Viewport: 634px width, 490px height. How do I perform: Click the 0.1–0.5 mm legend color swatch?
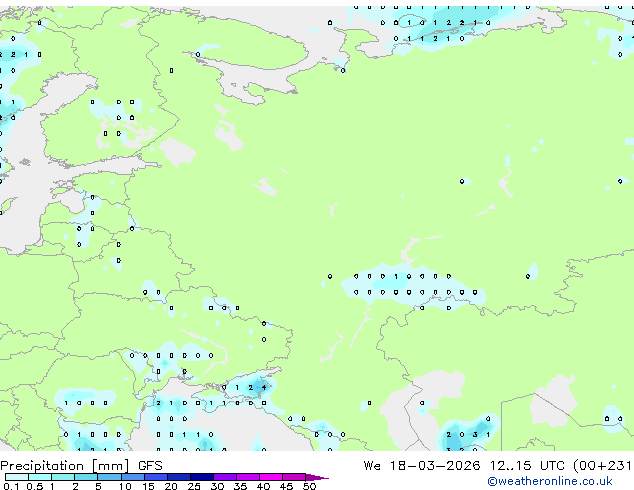17,477
